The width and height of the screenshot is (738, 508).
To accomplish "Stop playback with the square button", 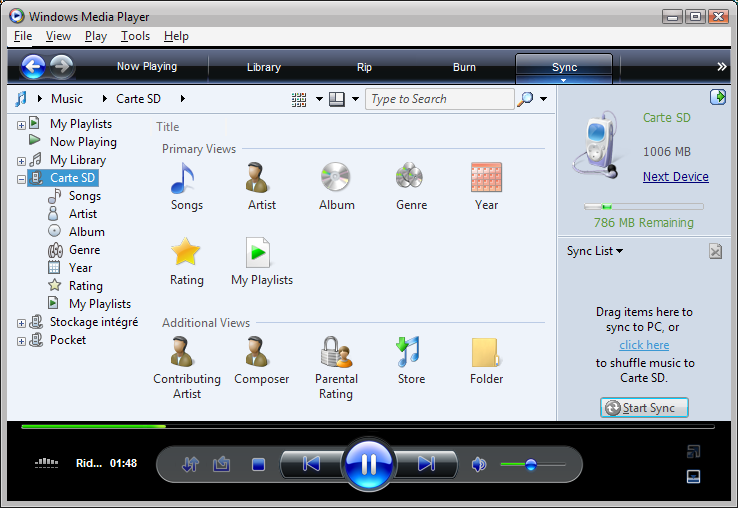I will (x=258, y=465).
